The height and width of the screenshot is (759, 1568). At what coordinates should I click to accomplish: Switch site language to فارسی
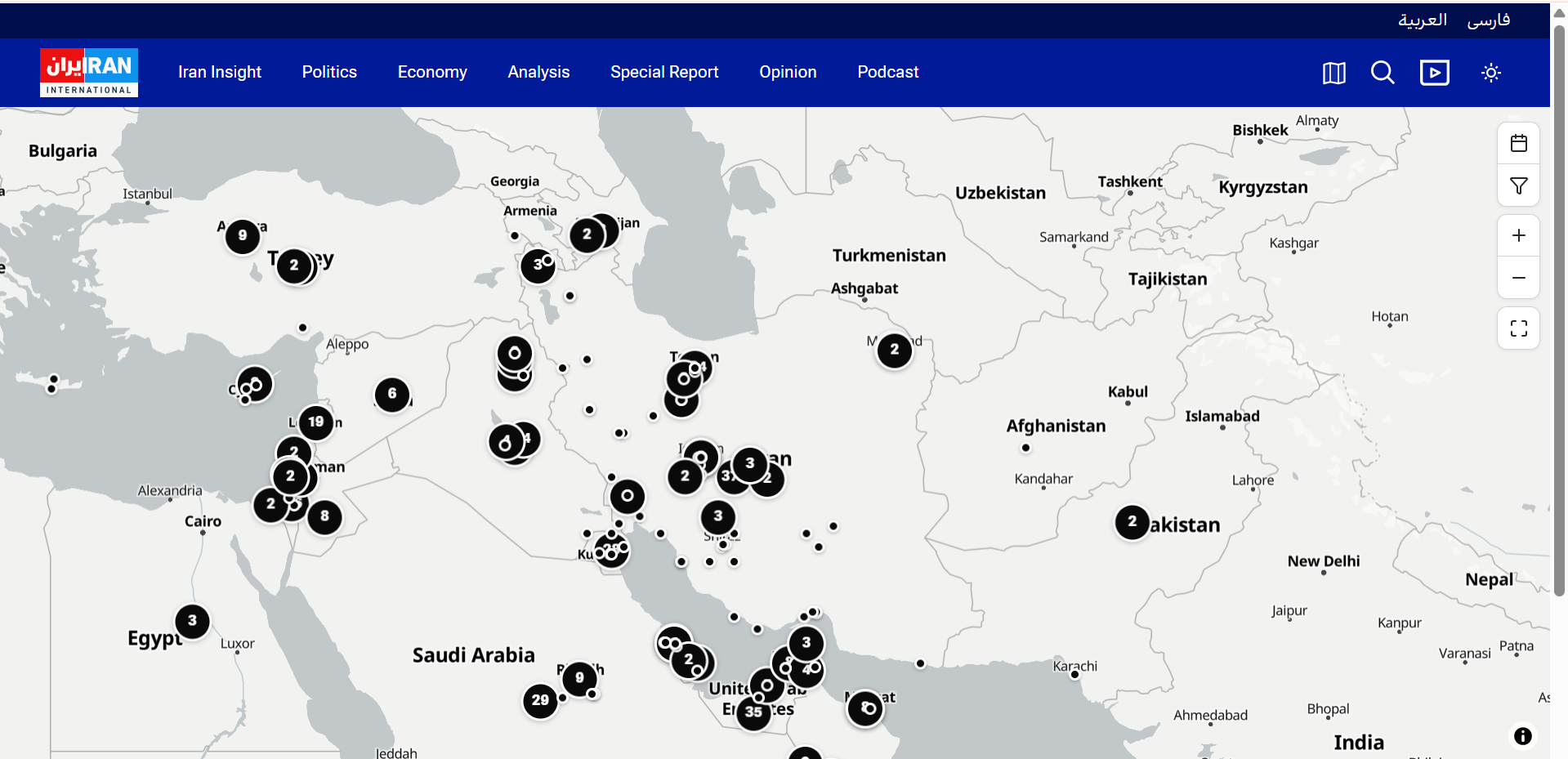(1490, 20)
